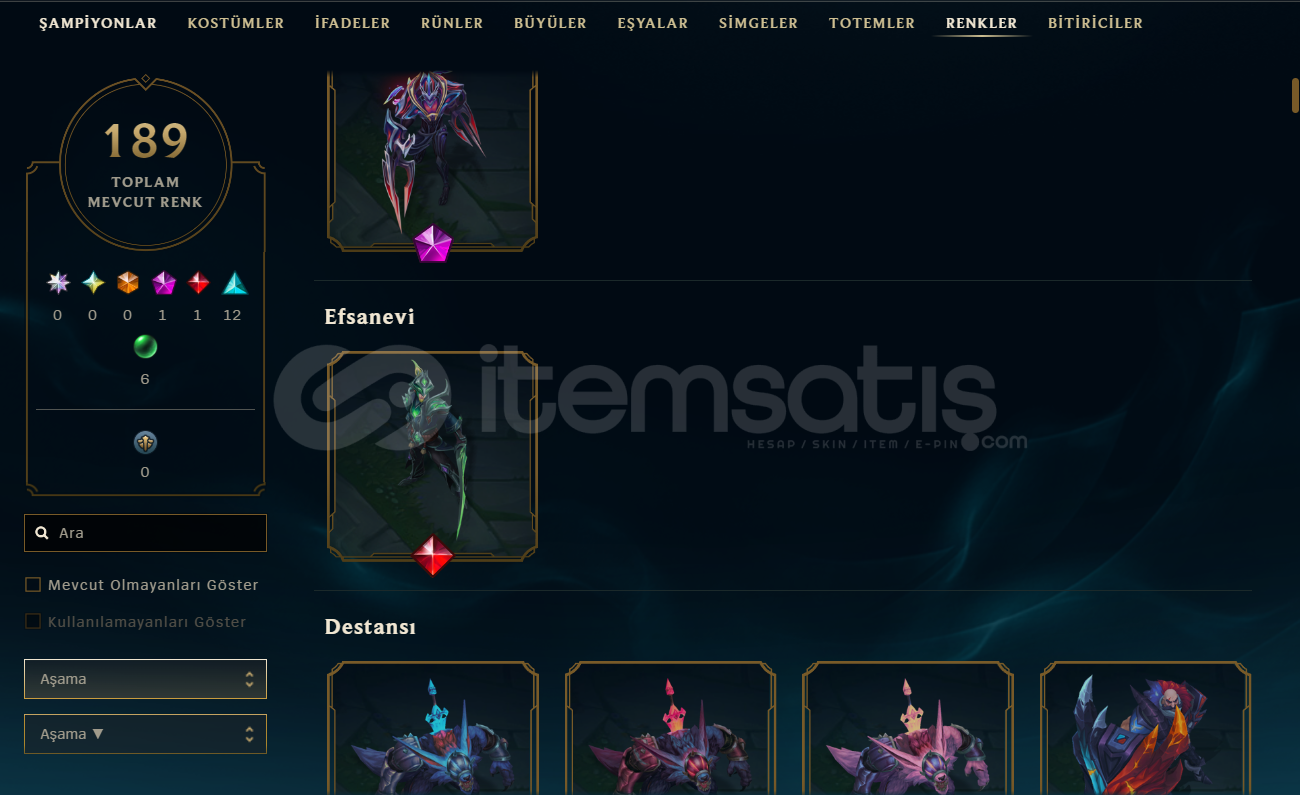Click the vertical scrollbar thumb
1300x795 pixels.
[x=1294, y=97]
